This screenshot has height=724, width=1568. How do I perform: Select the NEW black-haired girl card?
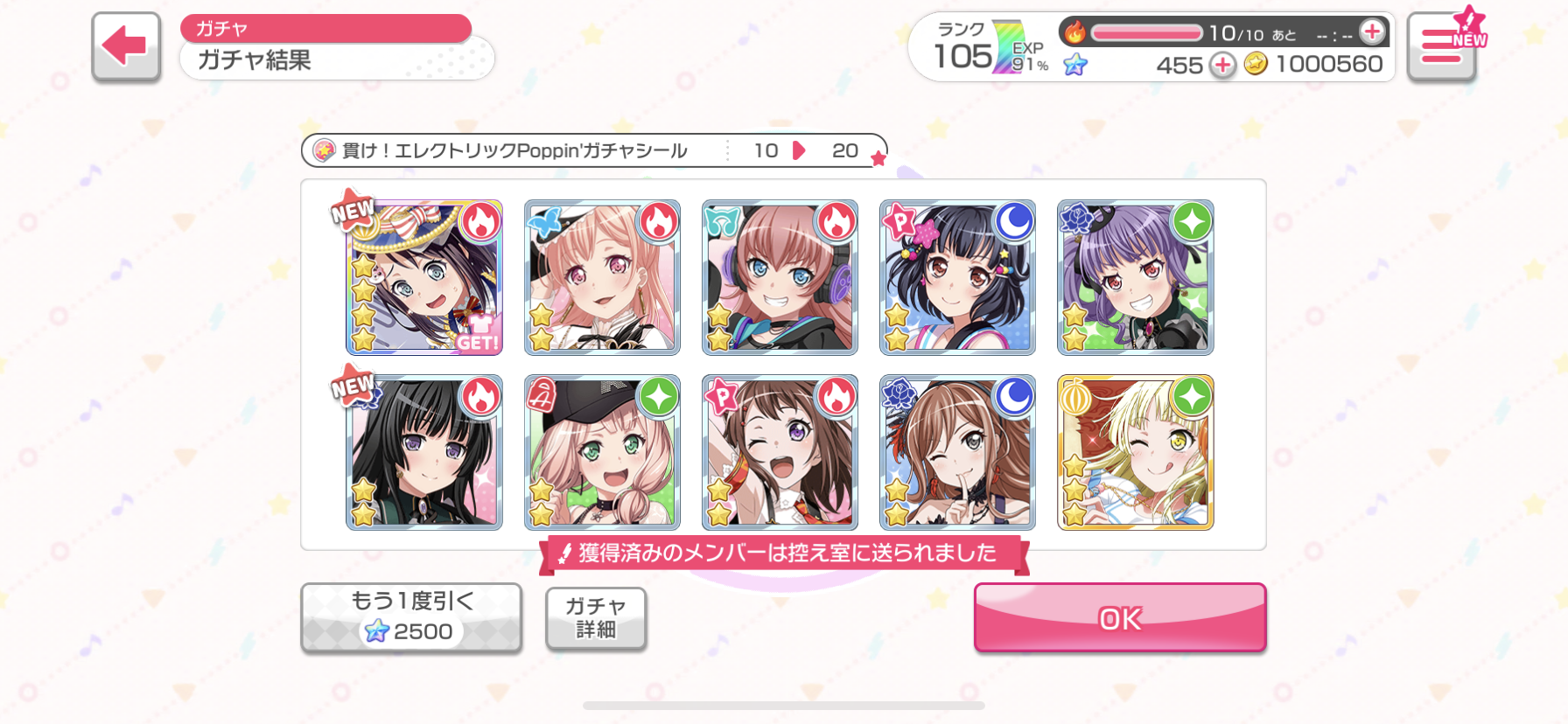(424, 453)
